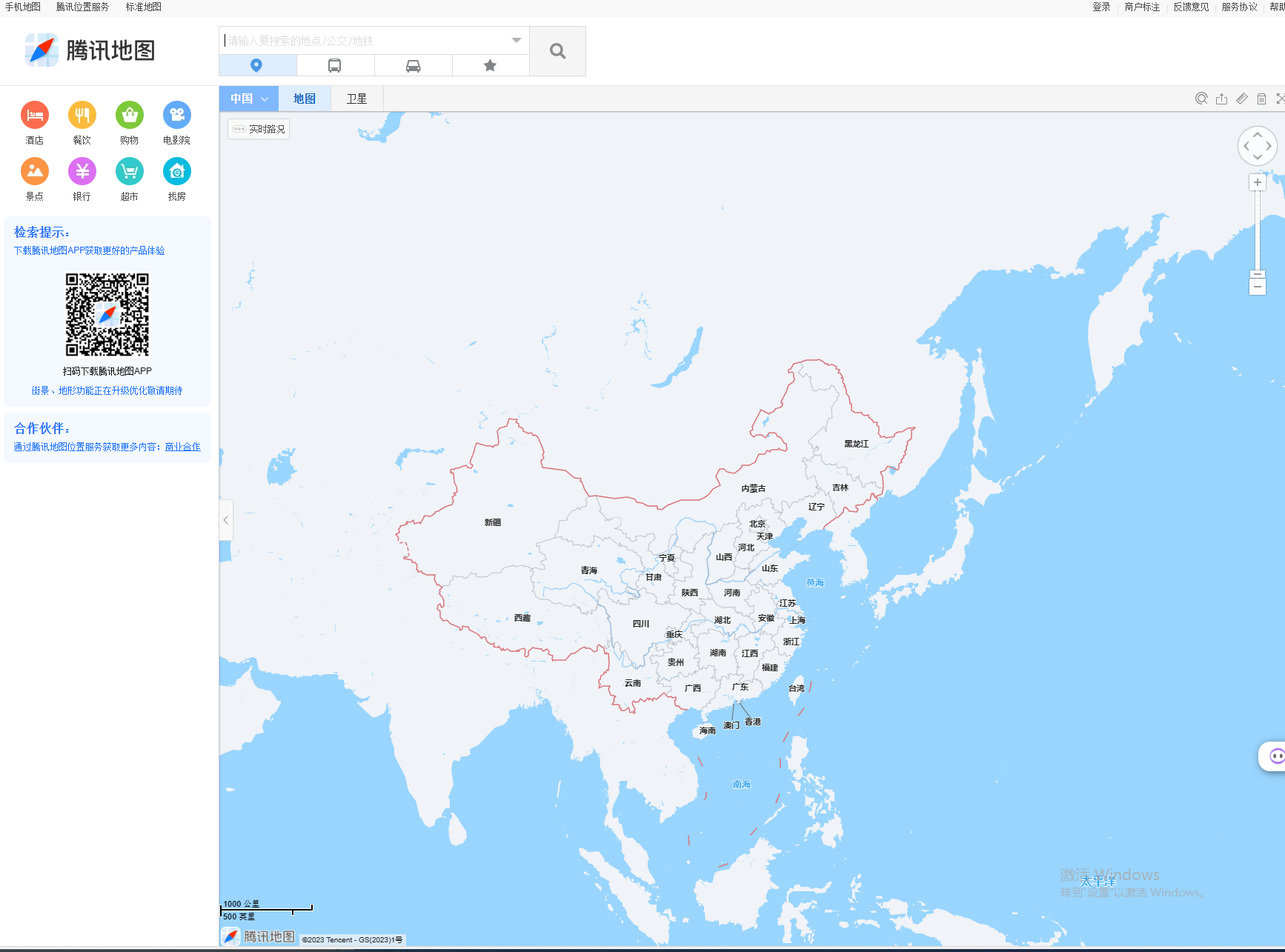
Task: Select the 餐饮 (dining) category icon
Action: [x=82, y=116]
